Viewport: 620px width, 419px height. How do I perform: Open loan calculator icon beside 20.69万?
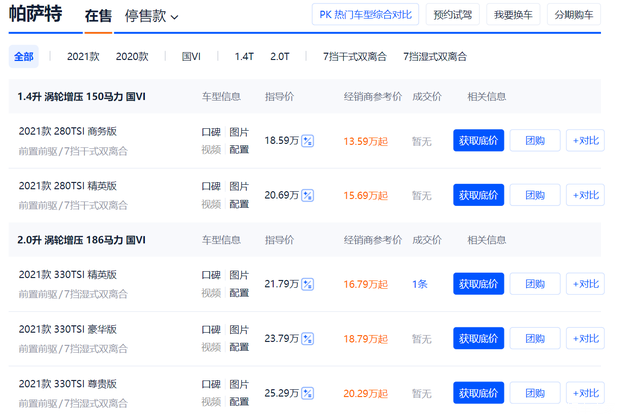pyautogui.click(x=307, y=195)
